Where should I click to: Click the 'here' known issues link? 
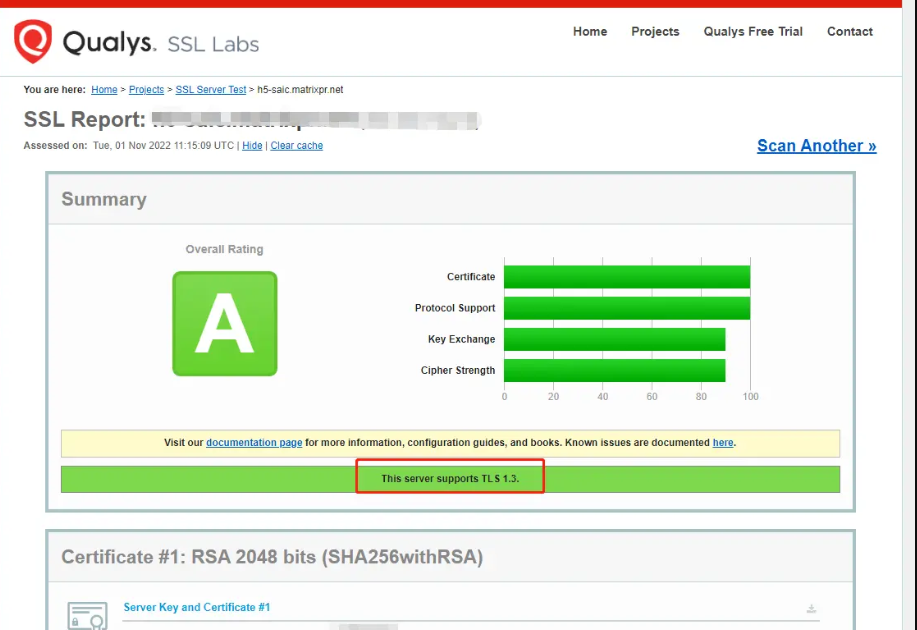[723, 443]
